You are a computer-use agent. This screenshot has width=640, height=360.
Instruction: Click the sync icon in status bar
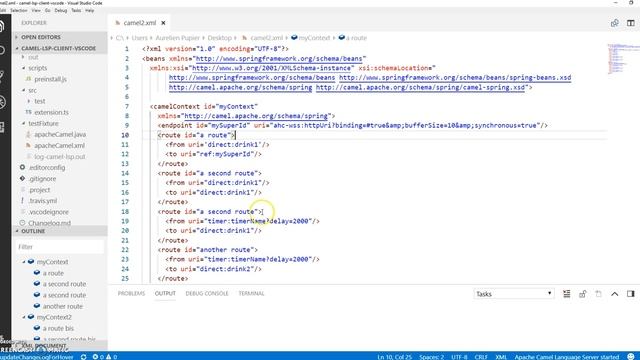point(83,357)
